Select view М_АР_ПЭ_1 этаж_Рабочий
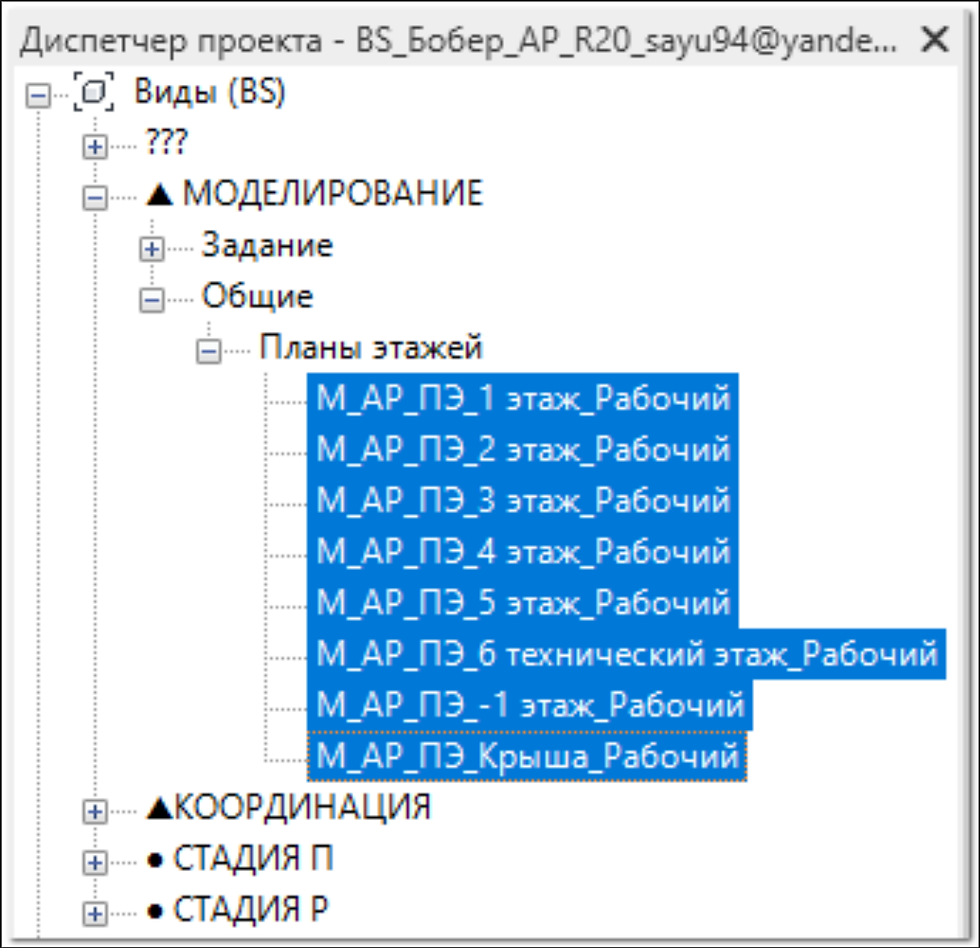The image size is (980, 948). click(x=522, y=399)
